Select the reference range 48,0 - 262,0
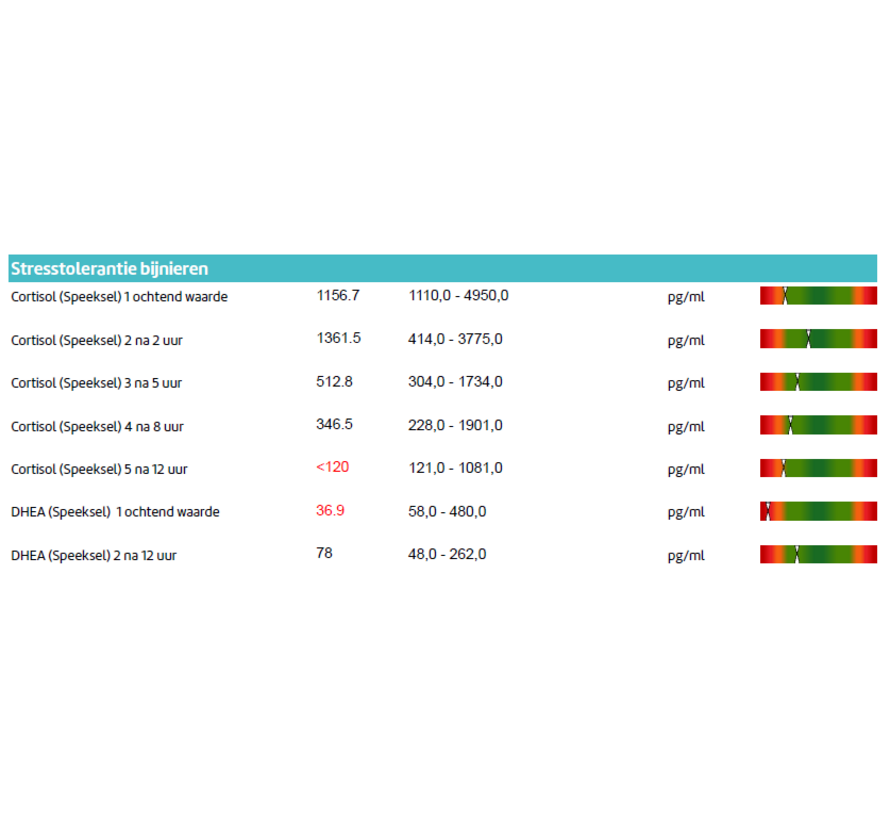 tap(447, 554)
